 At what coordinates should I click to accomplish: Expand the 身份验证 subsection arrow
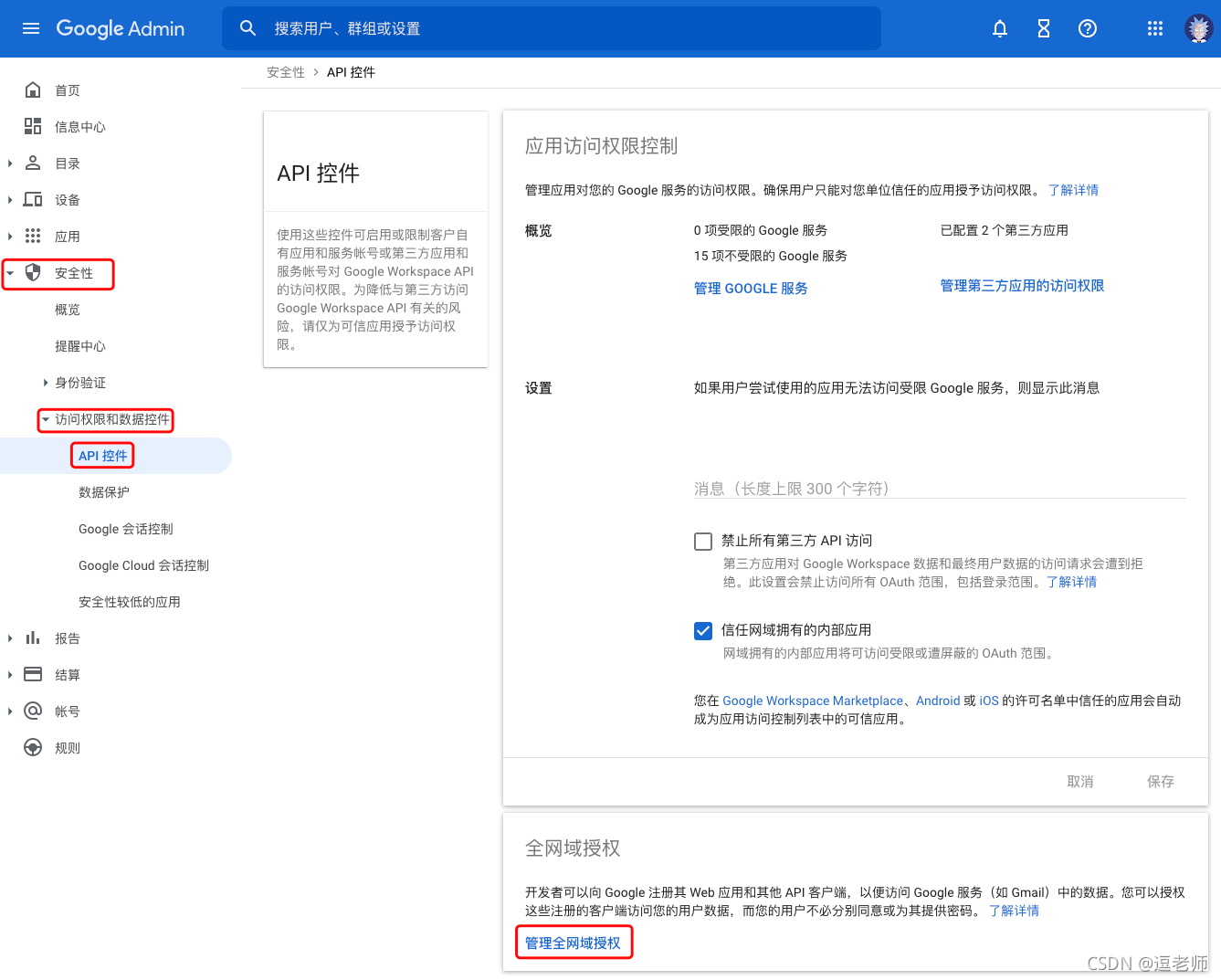46,383
